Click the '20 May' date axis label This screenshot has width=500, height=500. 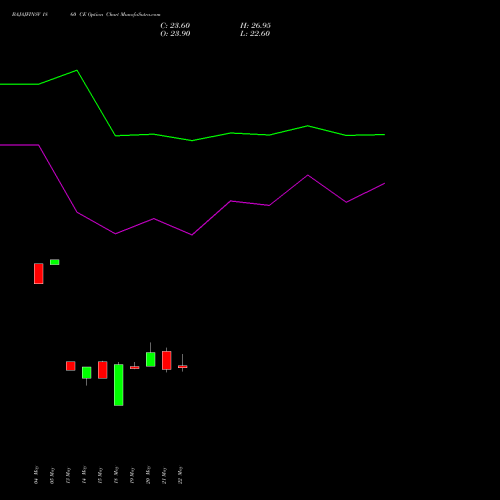coord(148,475)
